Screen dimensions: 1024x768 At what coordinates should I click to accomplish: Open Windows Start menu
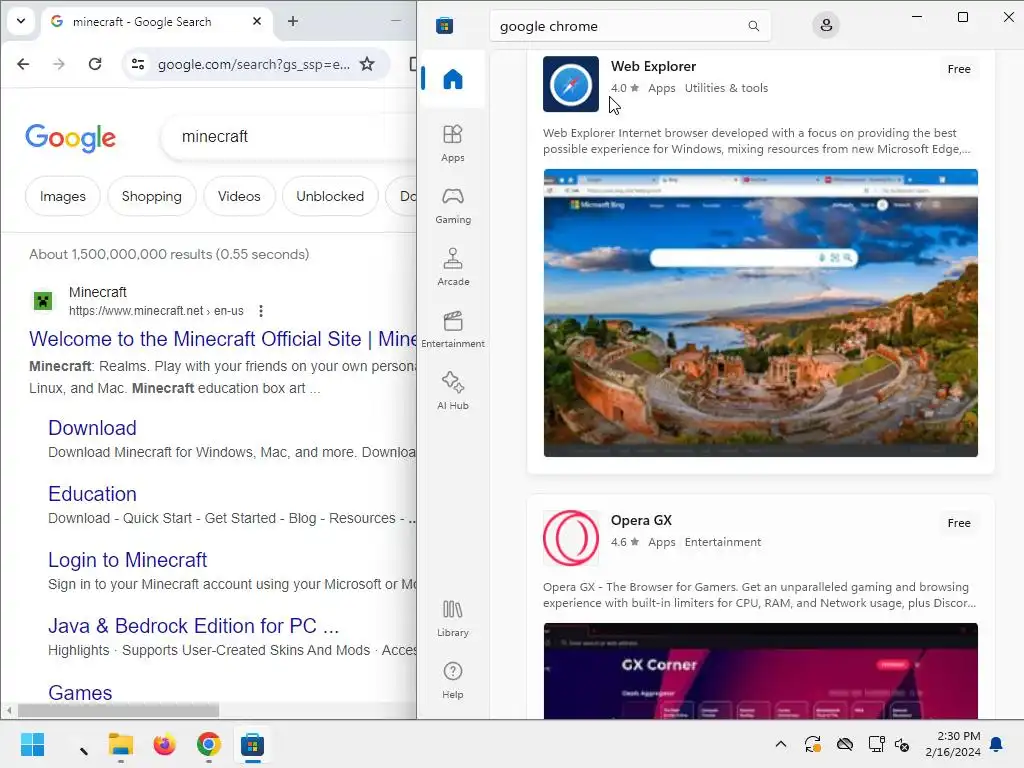pos(33,744)
